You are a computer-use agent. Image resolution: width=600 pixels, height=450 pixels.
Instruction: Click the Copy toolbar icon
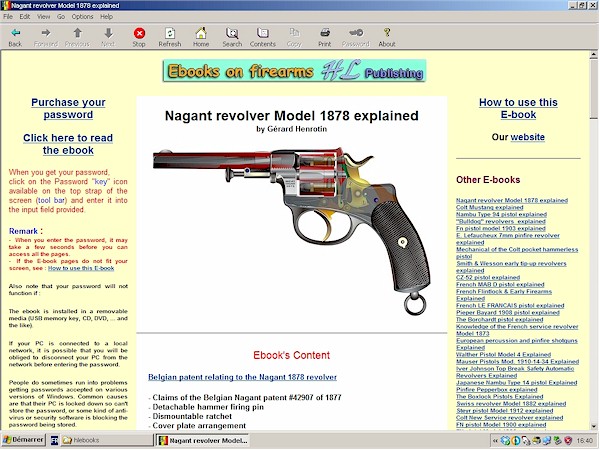tap(294, 33)
